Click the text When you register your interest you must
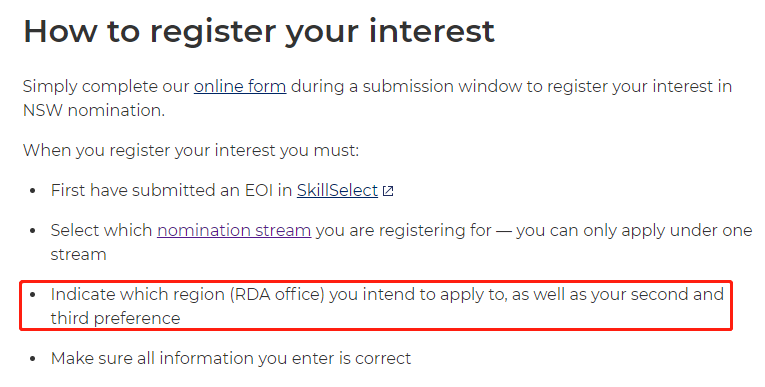Image resolution: width=765 pixels, height=387 pixels. pyautogui.click(x=191, y=150)
